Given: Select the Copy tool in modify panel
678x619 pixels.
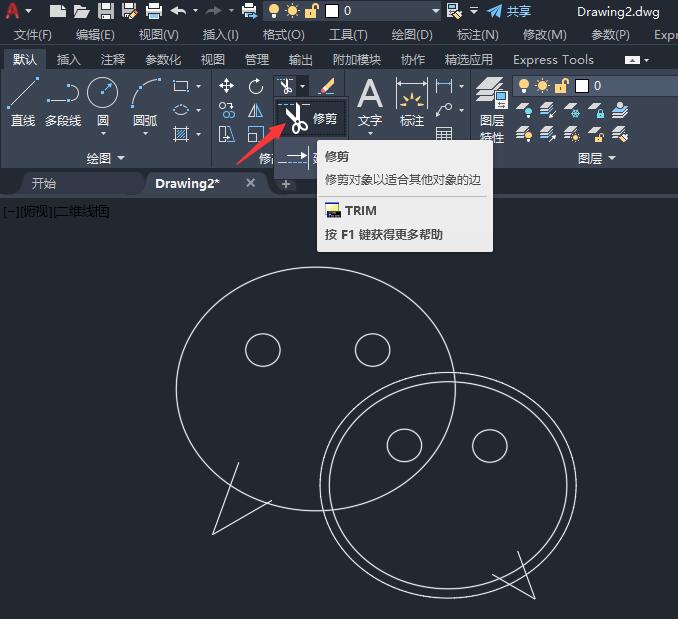Looking at the screenshot, I should [x=227, y=110].
